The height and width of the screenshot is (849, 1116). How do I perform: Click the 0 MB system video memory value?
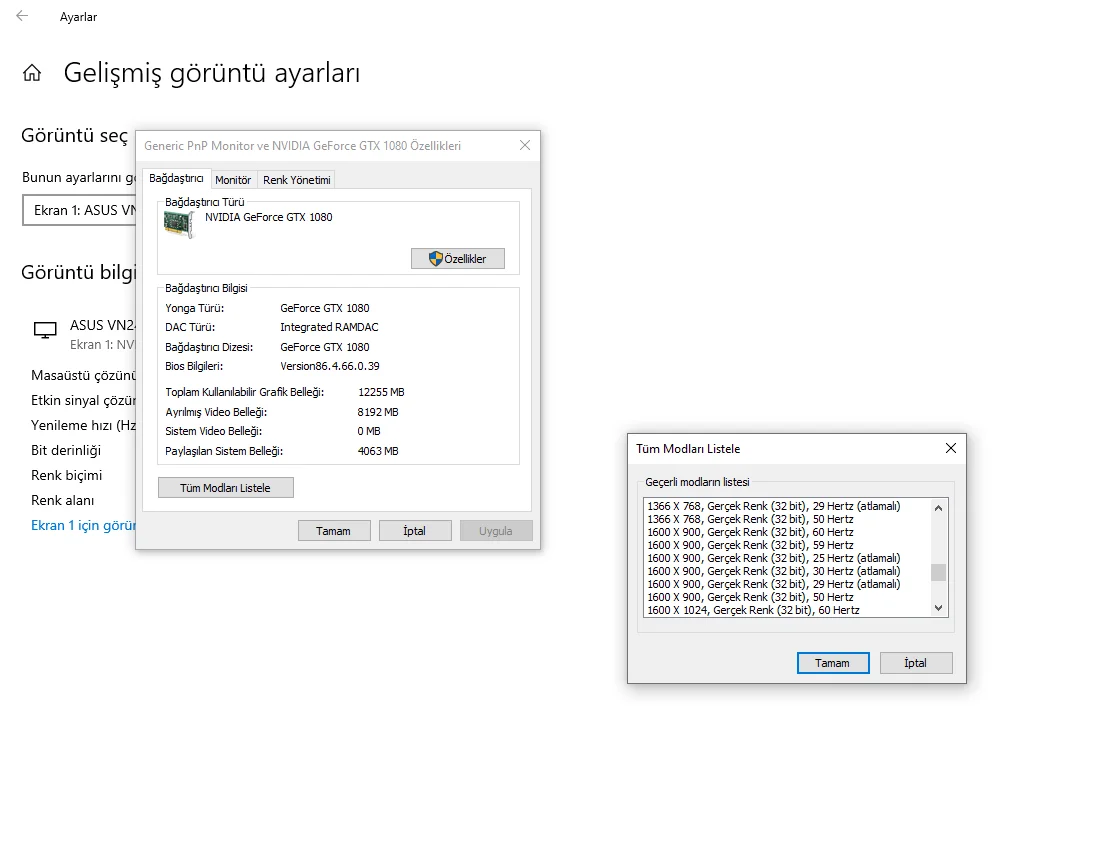click(369, 431)
